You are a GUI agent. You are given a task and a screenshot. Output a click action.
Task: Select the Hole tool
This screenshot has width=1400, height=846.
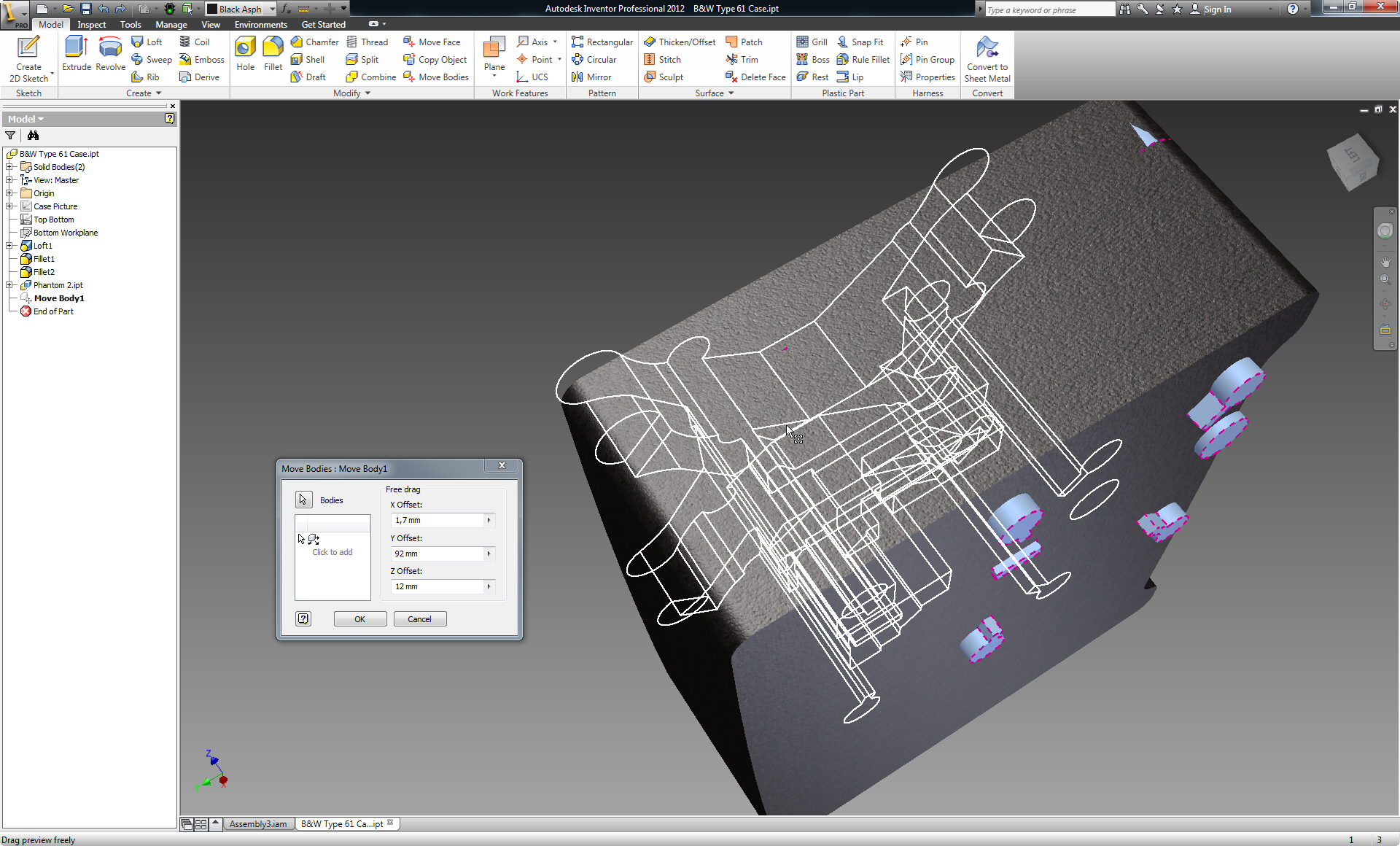(x=245, y=54)
